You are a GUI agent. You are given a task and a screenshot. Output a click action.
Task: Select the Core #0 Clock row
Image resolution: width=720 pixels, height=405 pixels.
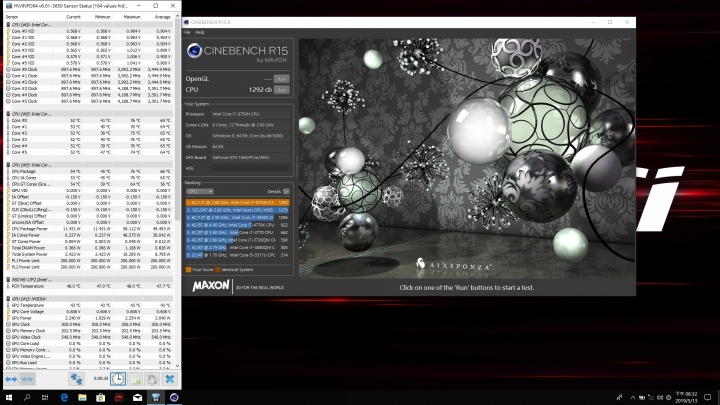click(89, 69)
